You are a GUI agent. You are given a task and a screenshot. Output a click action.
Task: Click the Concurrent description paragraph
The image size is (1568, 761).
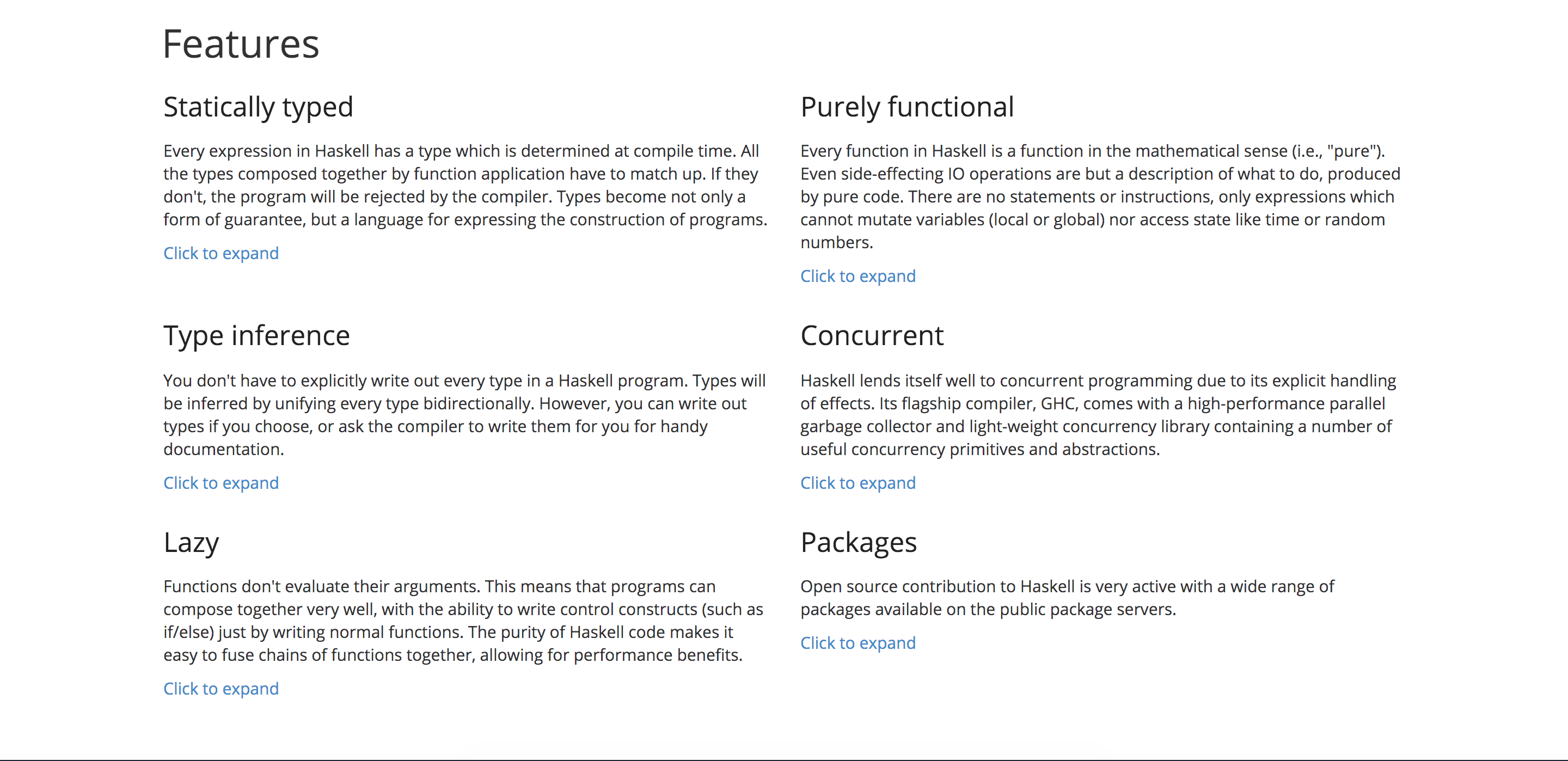pyautogui.click(x=1098, y=415)
